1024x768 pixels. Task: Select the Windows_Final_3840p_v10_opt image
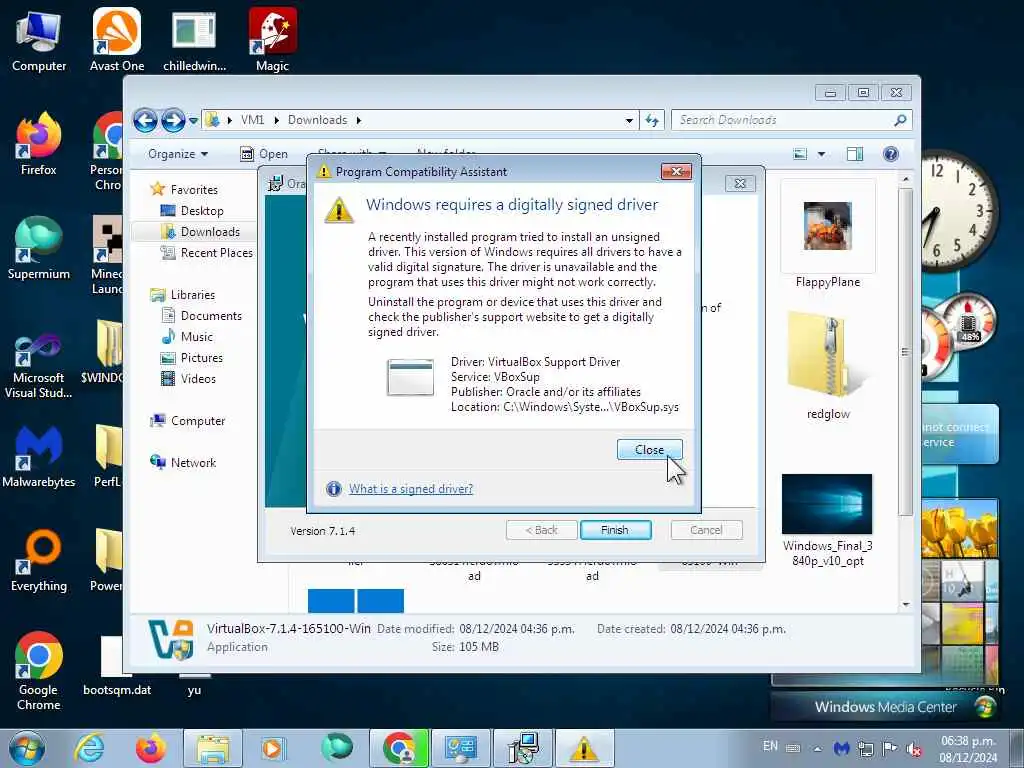tap(827, 520)
